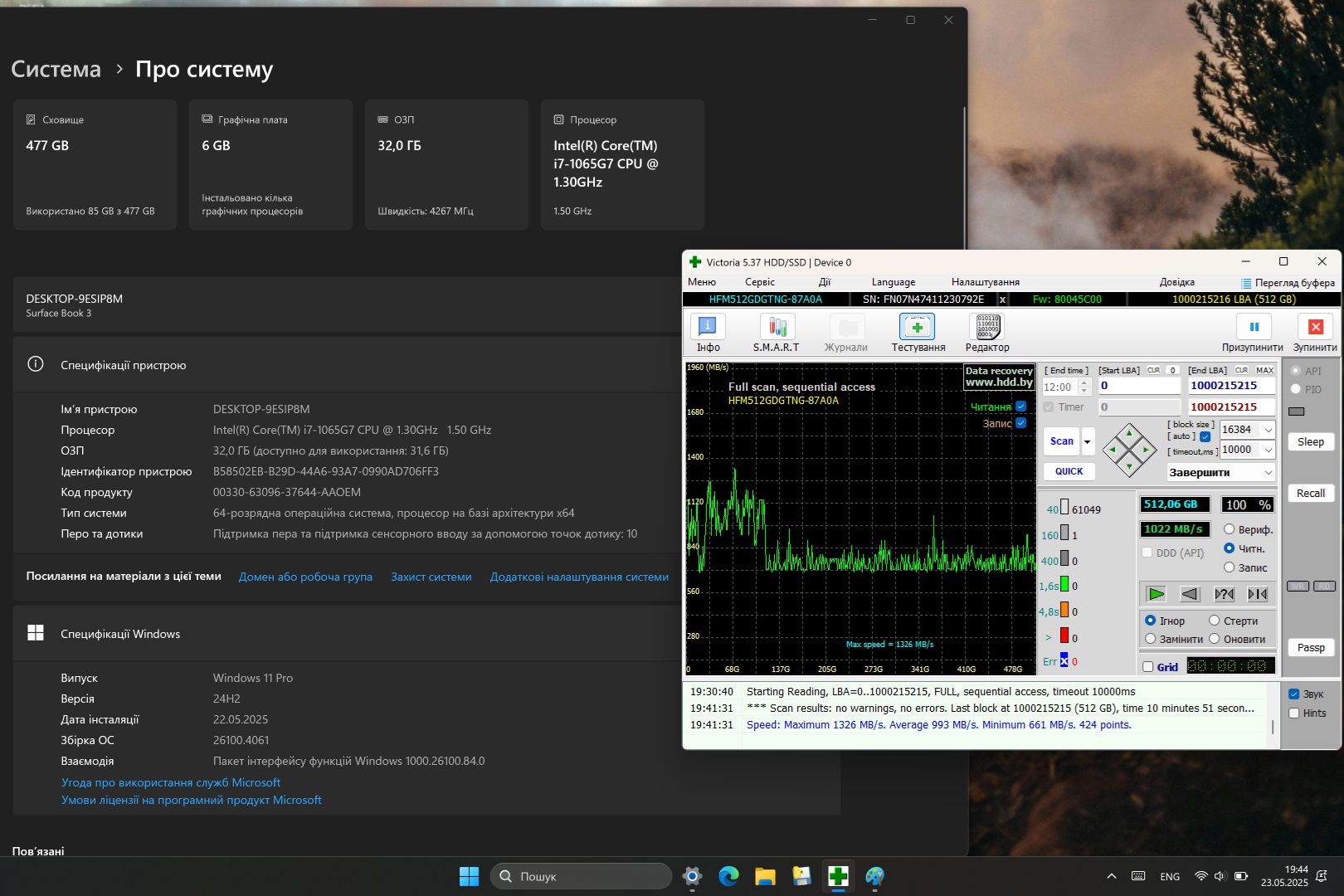
Task: Open the Завершити action dropdown
Action: pos(1220,472)
